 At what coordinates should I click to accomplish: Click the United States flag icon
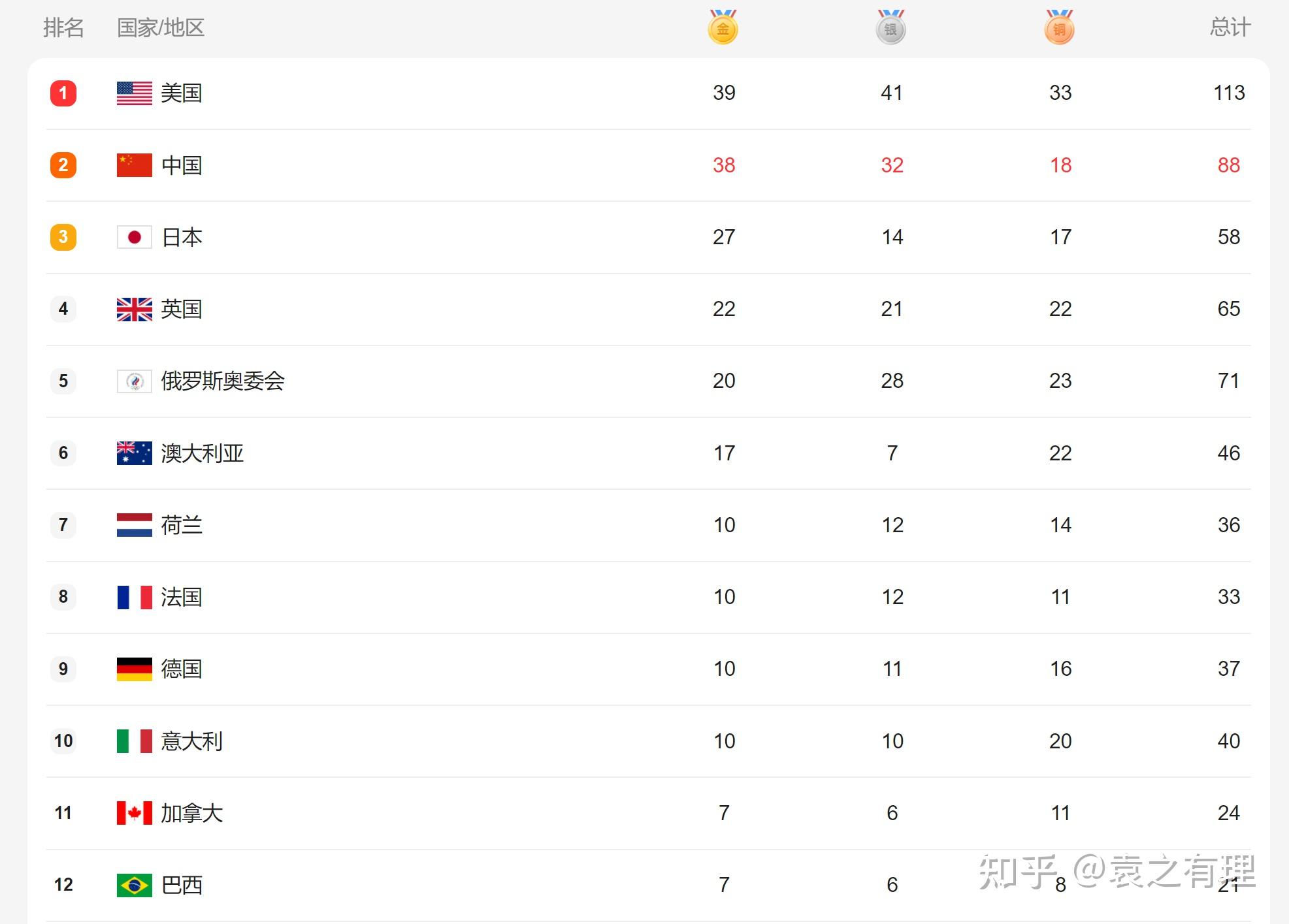(x=134, y=93)
